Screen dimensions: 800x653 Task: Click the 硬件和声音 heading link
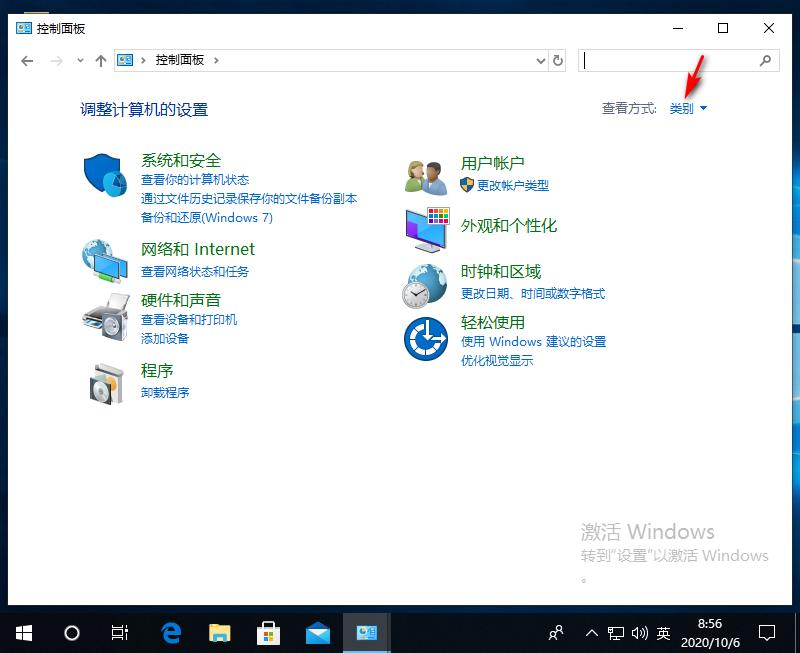181,300
